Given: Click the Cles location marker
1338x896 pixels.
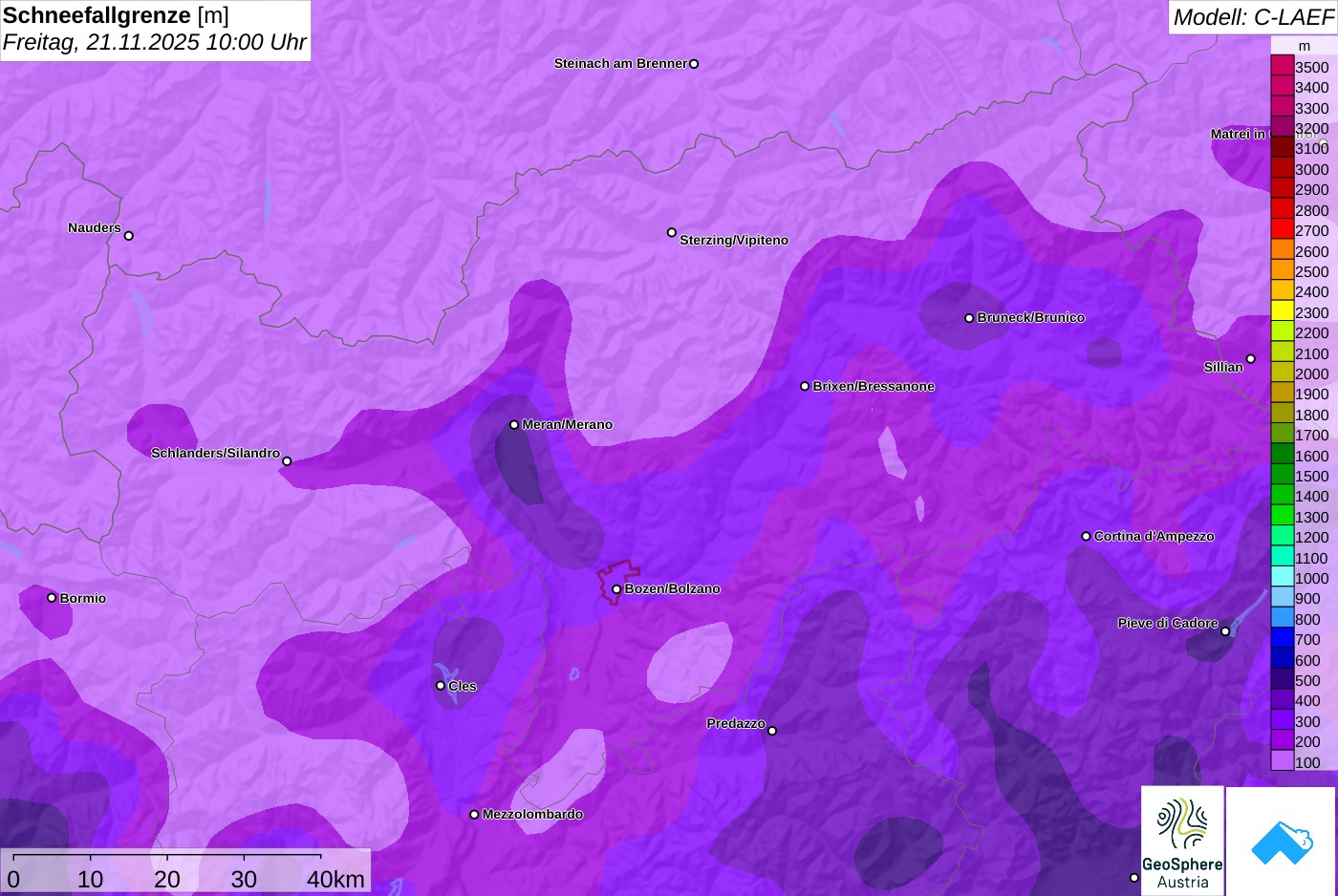Looking at the screenshot, I should pyautogui.click(x=441, y=686).
